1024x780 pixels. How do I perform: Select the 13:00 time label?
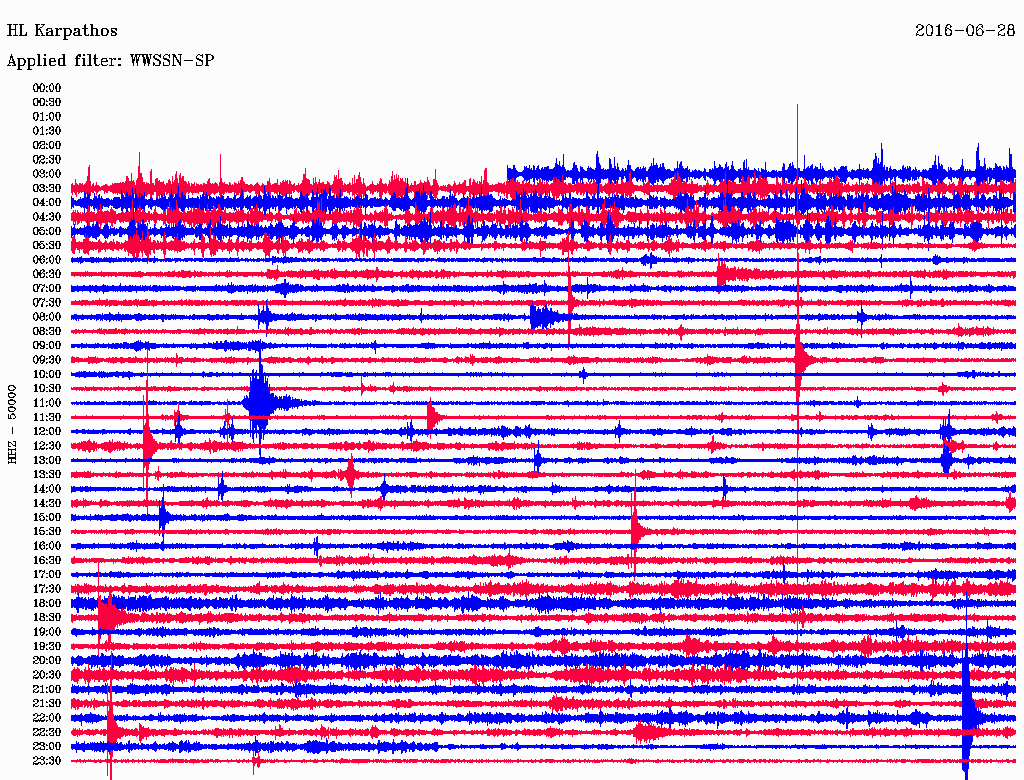pos(46,460)
